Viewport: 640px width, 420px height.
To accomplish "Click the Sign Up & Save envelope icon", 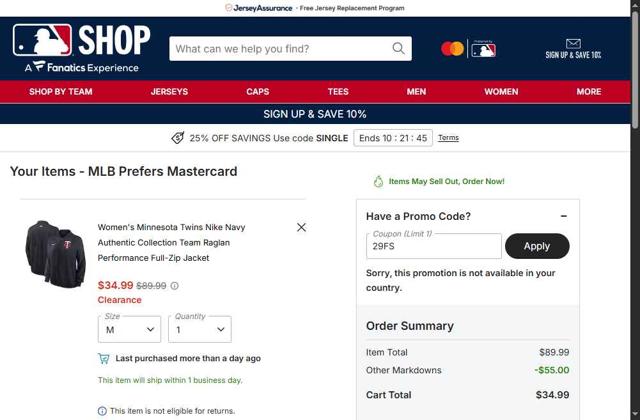I will click(x=573, y=43).
